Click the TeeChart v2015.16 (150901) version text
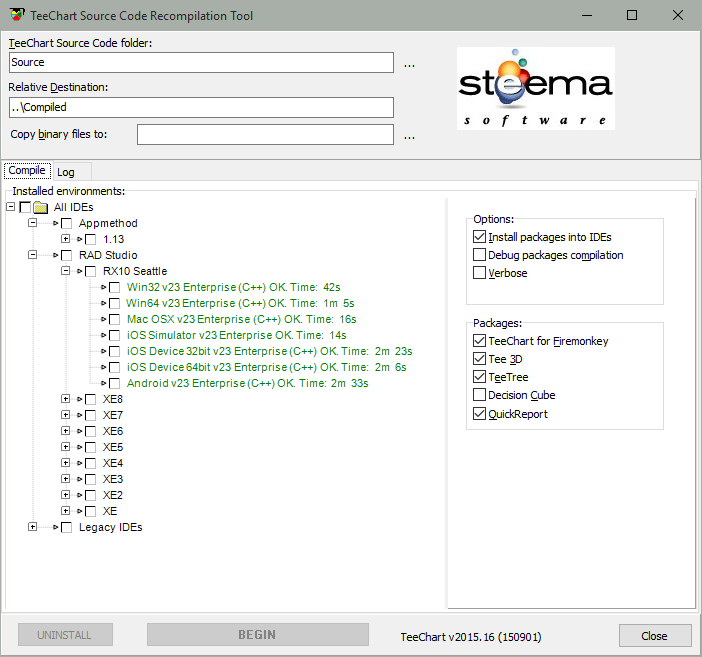The width and height of the screenshot is (702, 657). click(471, 637)
